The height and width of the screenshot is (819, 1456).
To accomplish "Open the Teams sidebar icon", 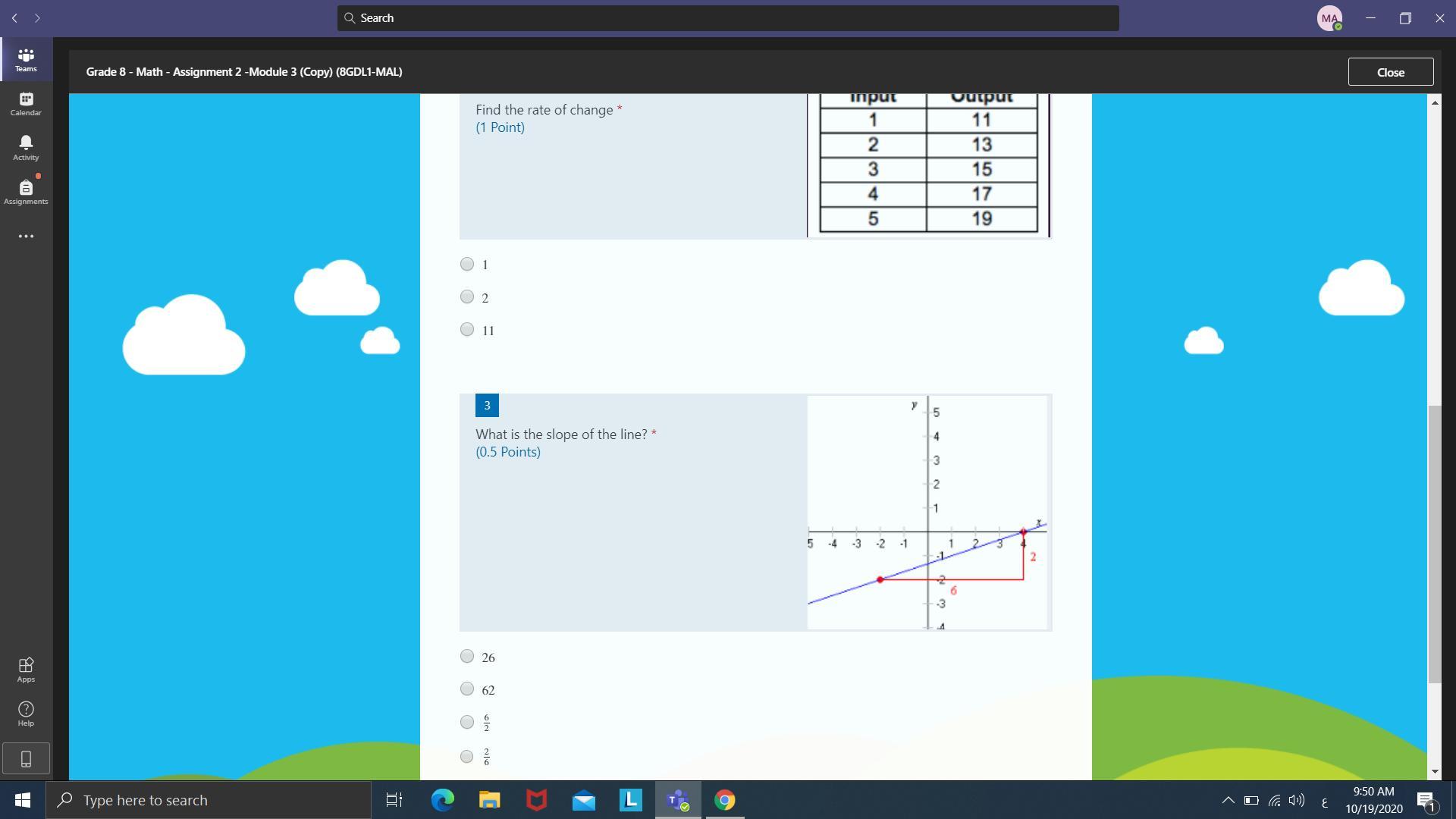I will (x=26, y=59).
